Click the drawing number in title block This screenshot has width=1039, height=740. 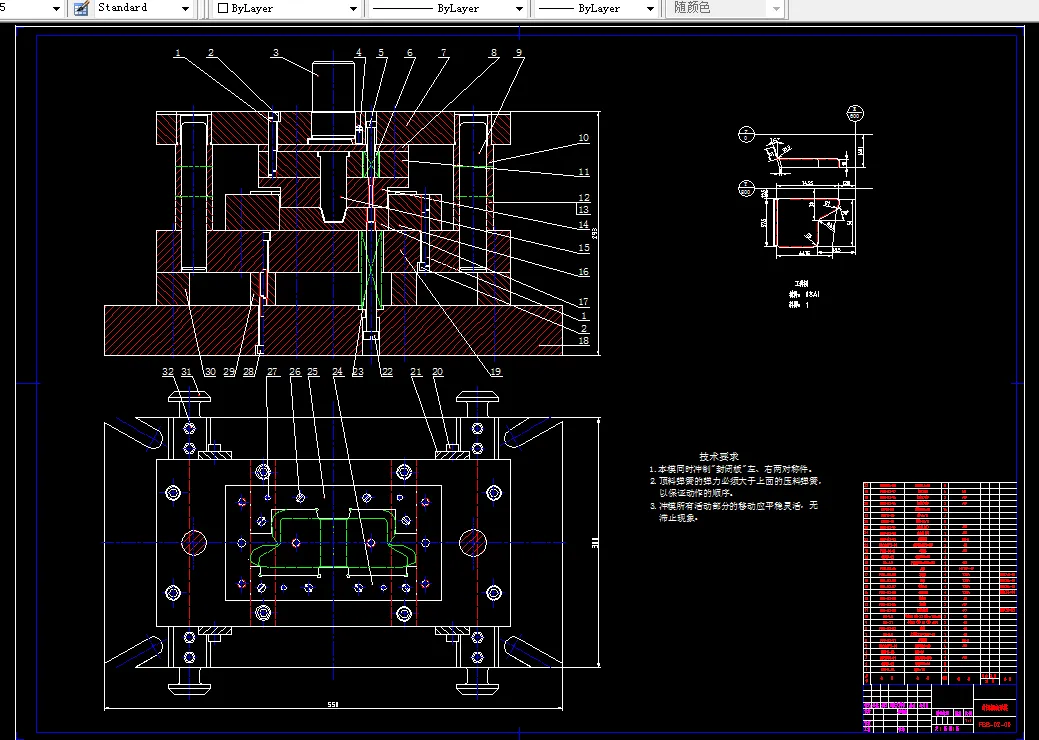[x=994, y=723]
